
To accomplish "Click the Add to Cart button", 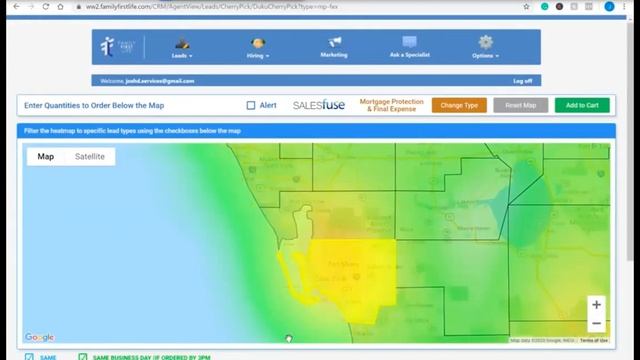I will click(582, 105).
